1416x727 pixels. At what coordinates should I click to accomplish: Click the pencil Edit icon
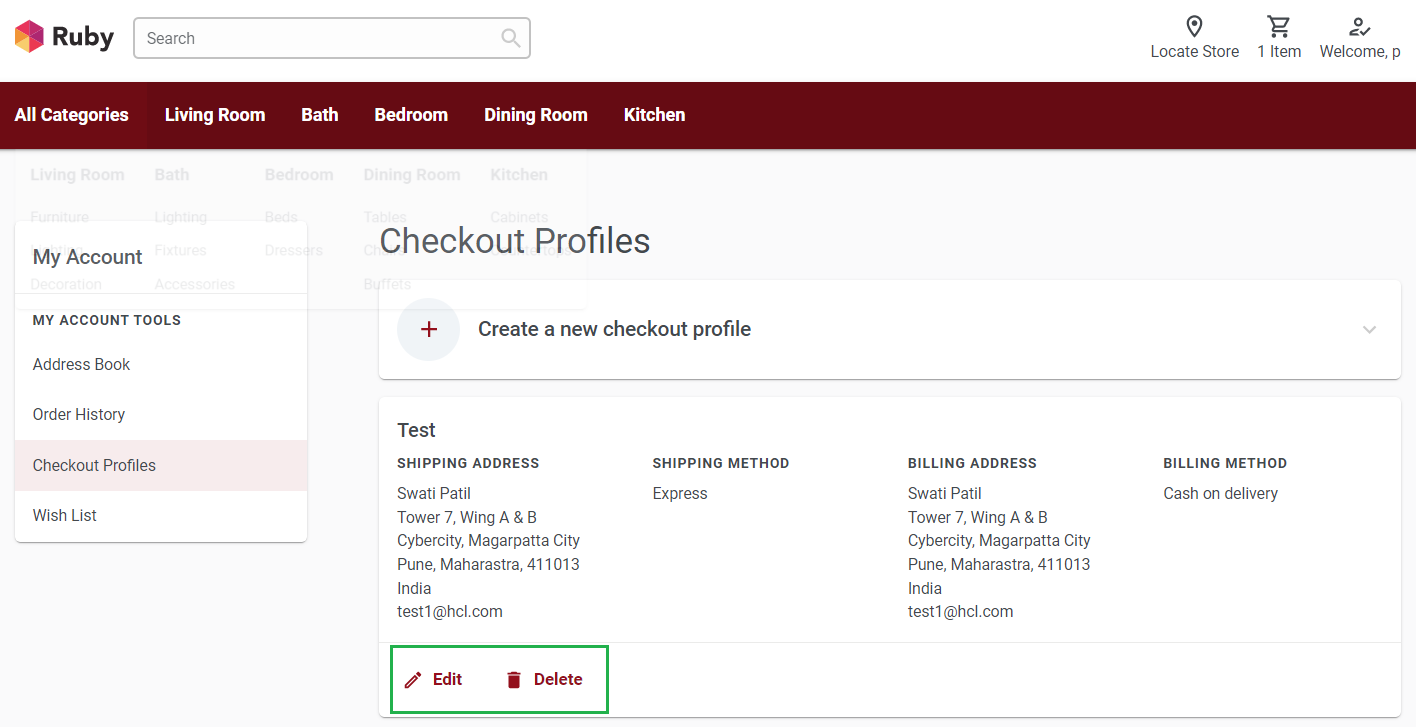point(413,680)
